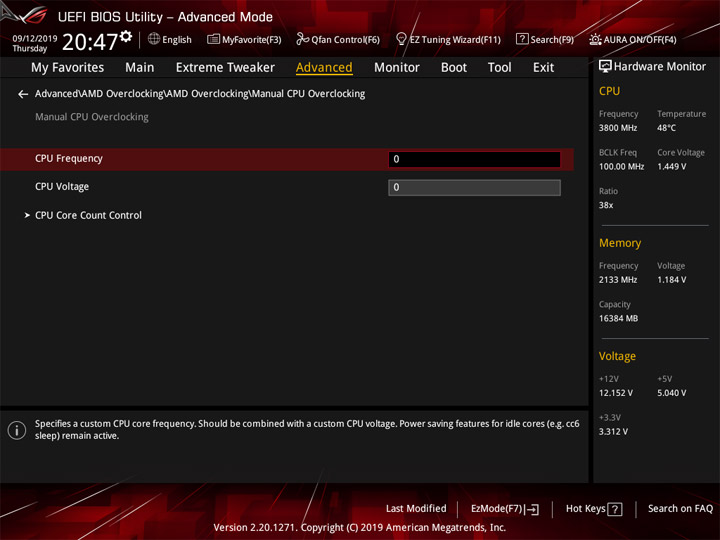The height and width of the screenshot is (540, 720).
Task: Click the 16384 MB capacity value
Action: (x=618, y=318)
